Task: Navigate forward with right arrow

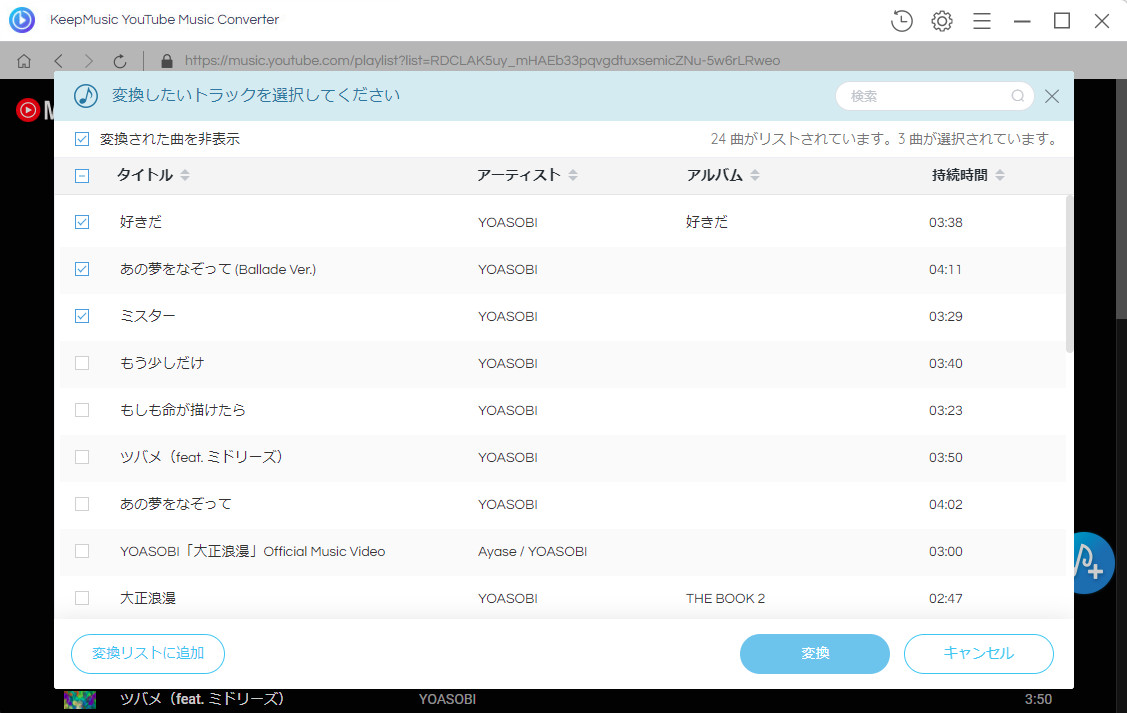Action: (88, 61)
